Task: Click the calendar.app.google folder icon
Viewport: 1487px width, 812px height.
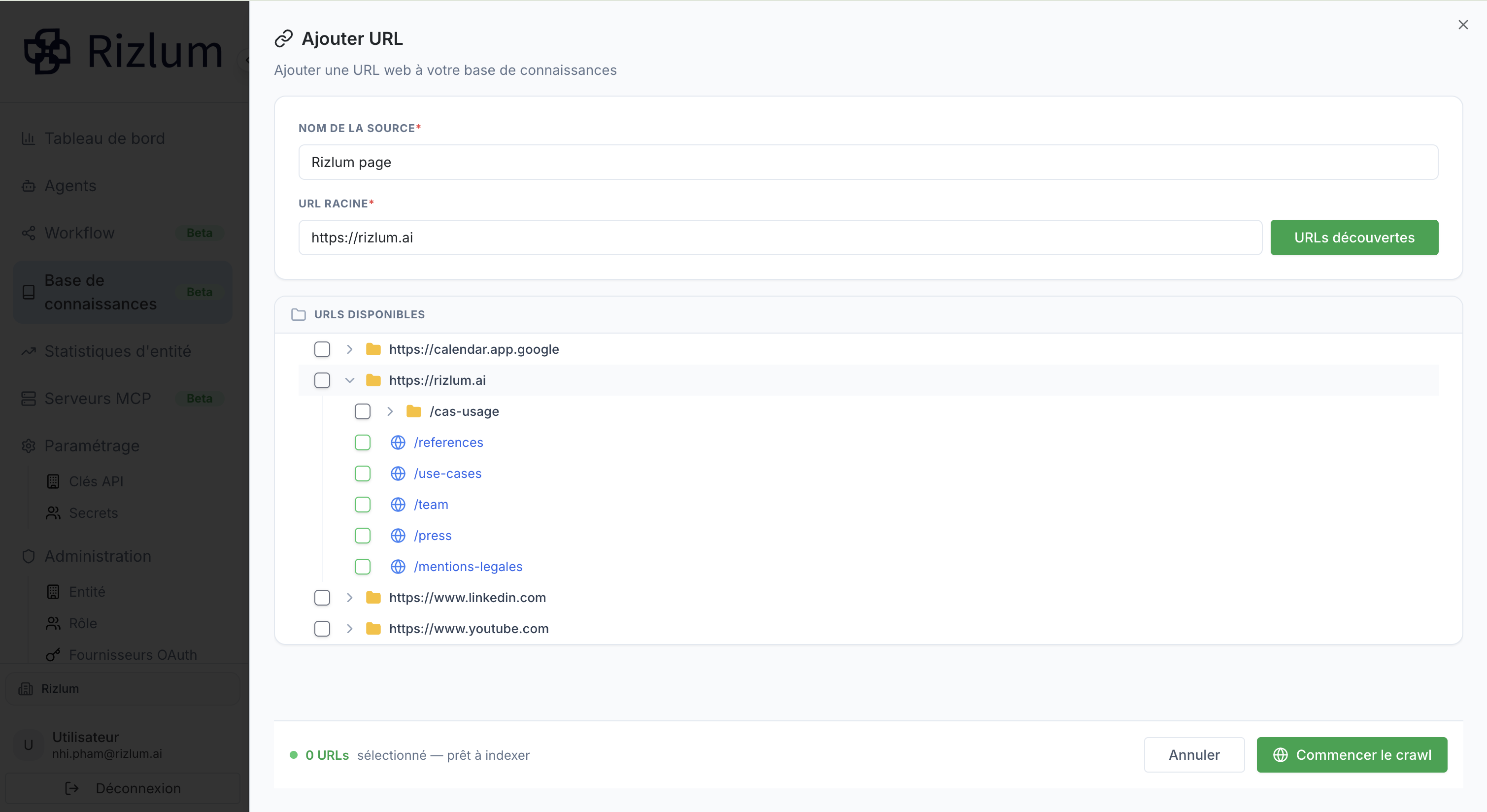Action: 373,349
